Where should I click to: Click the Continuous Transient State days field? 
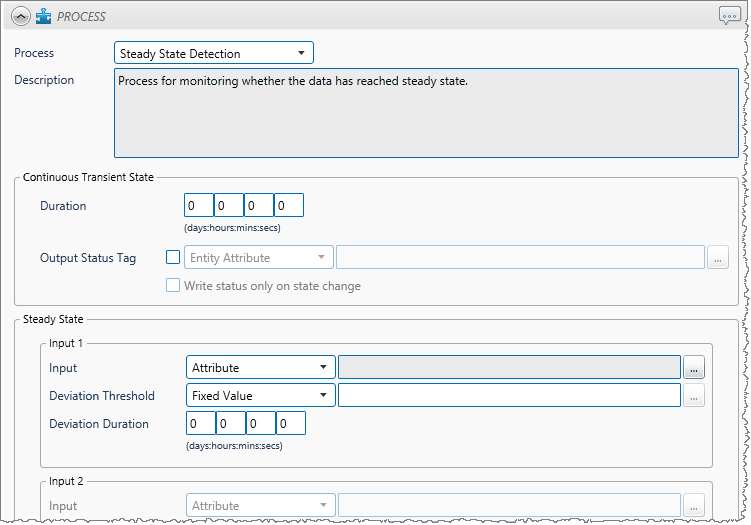point(198,206)
